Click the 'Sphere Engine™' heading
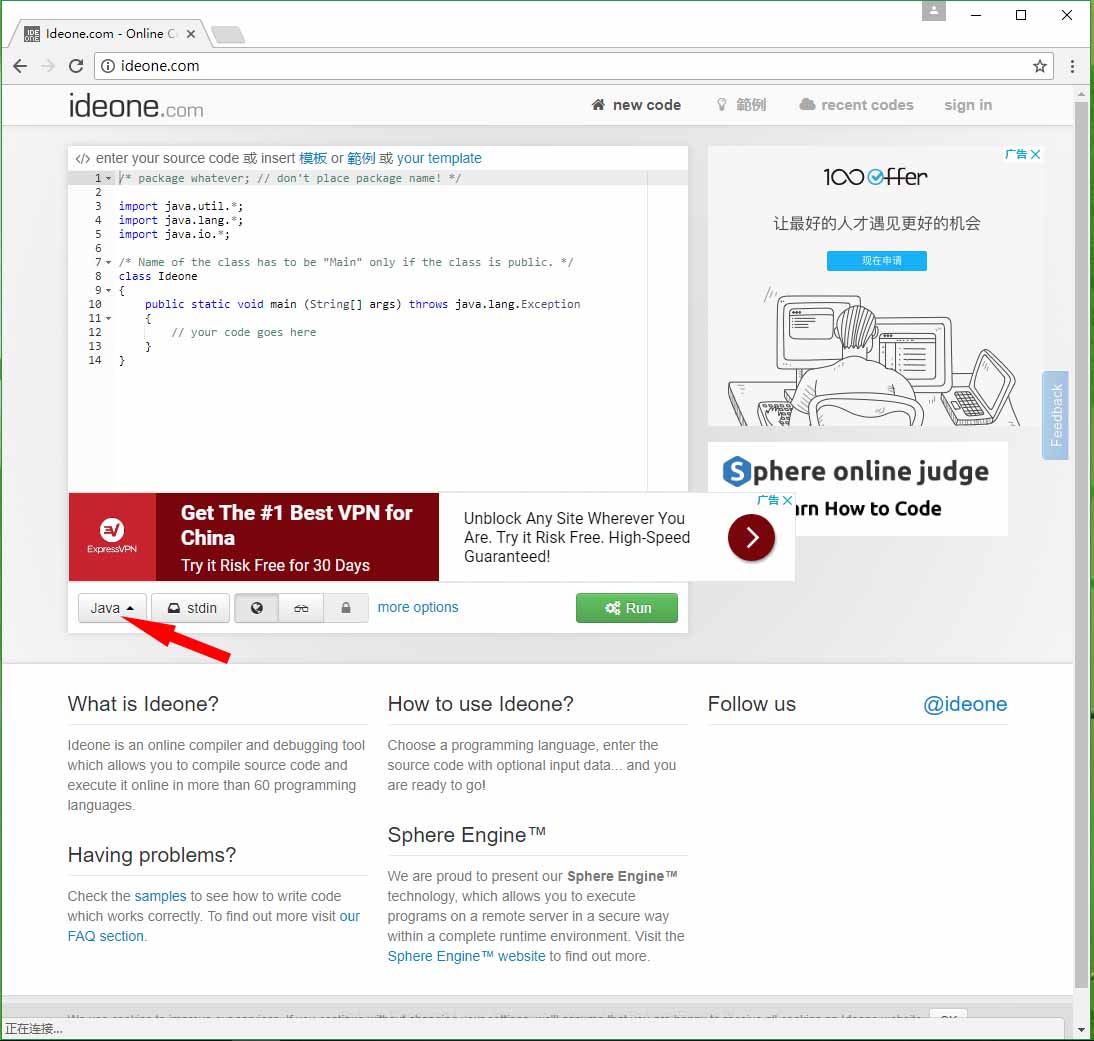 [x=467, y=834]
